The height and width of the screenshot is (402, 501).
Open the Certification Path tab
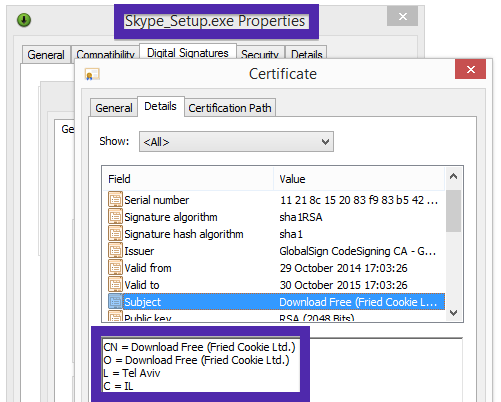tap(230, 108)
